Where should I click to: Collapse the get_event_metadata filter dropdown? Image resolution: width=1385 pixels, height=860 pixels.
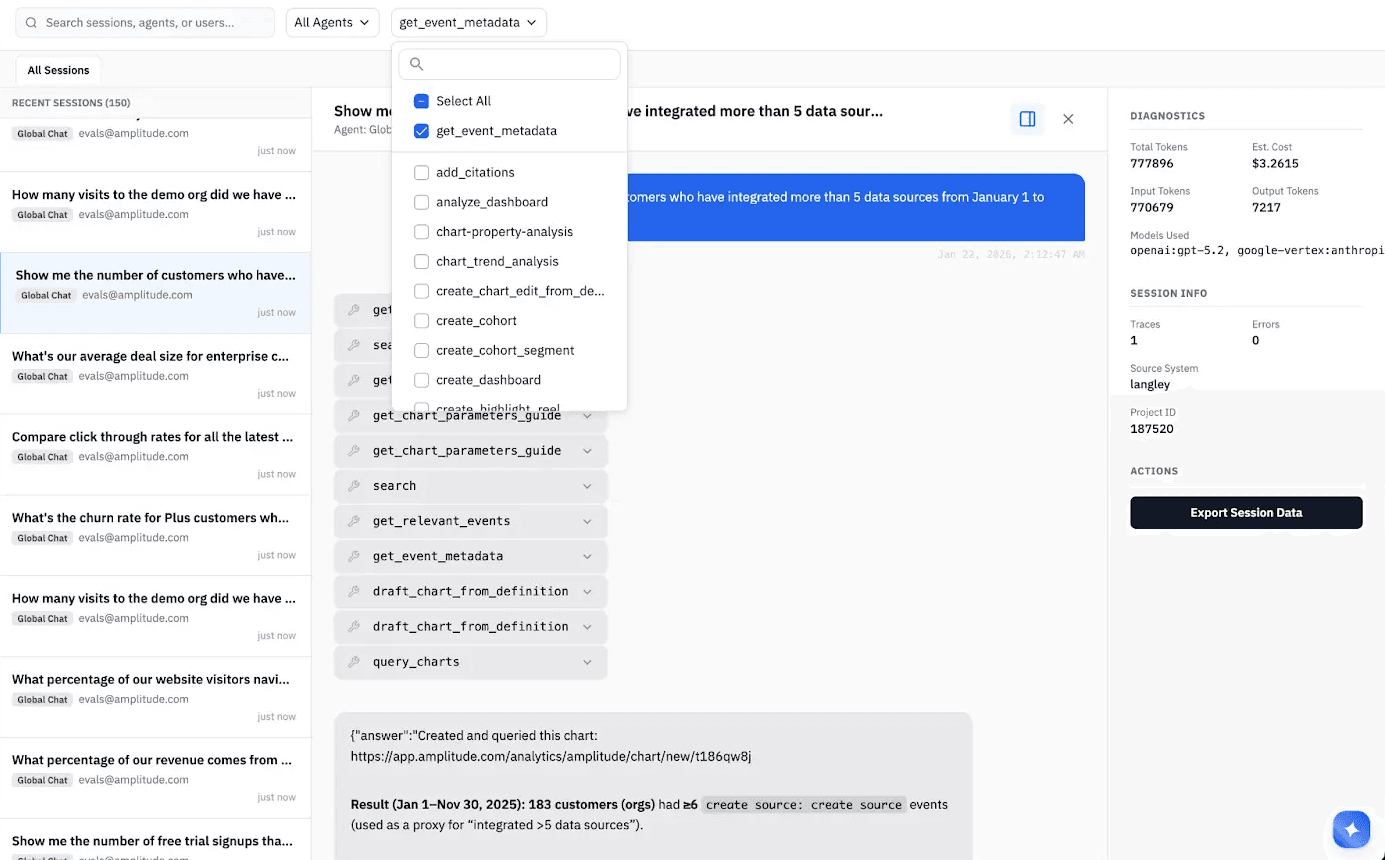click(x=468, y=22)
